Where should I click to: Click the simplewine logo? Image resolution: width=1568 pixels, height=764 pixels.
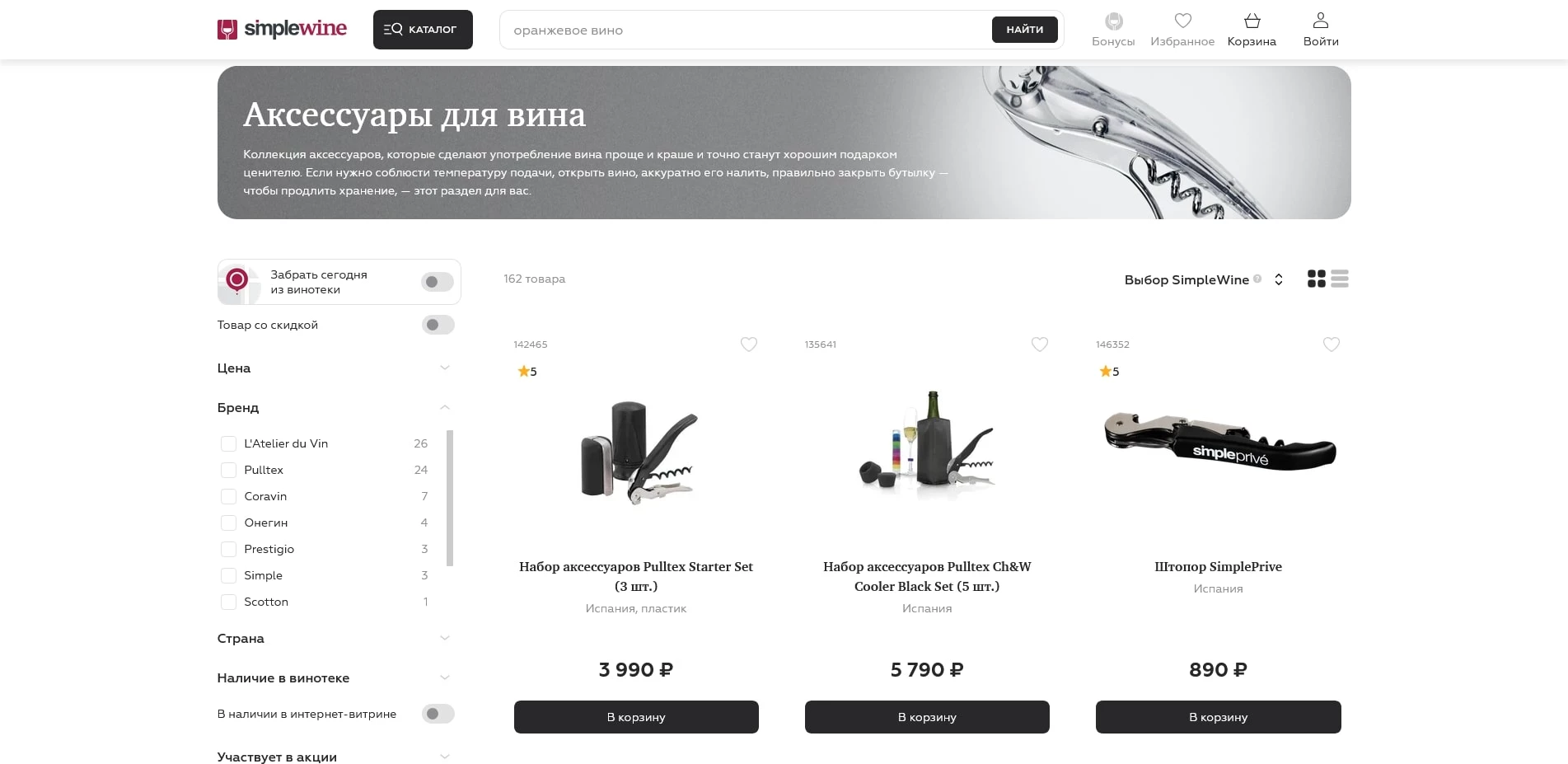coord(282,29)
